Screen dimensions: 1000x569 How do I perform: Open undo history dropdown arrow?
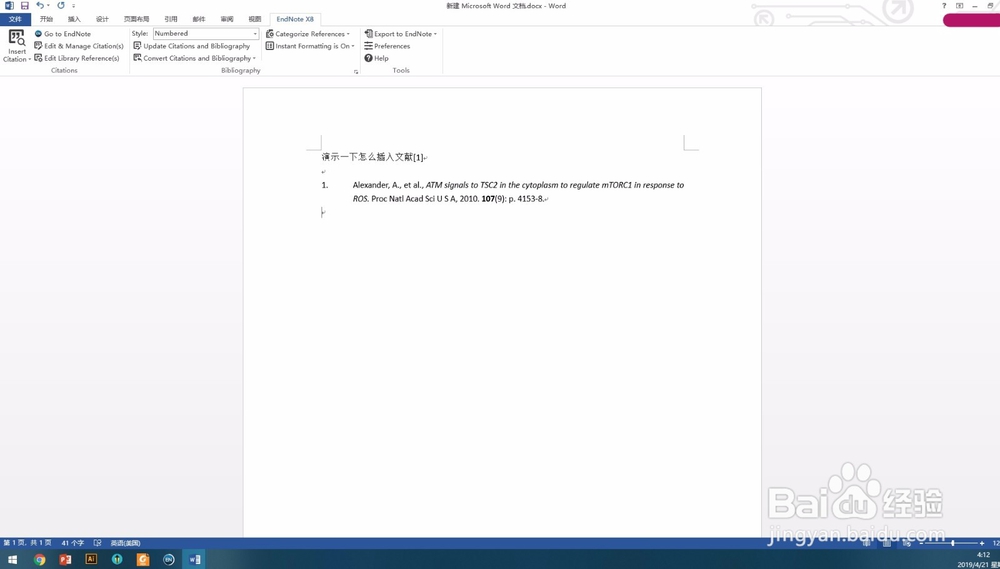click(48, 6)
